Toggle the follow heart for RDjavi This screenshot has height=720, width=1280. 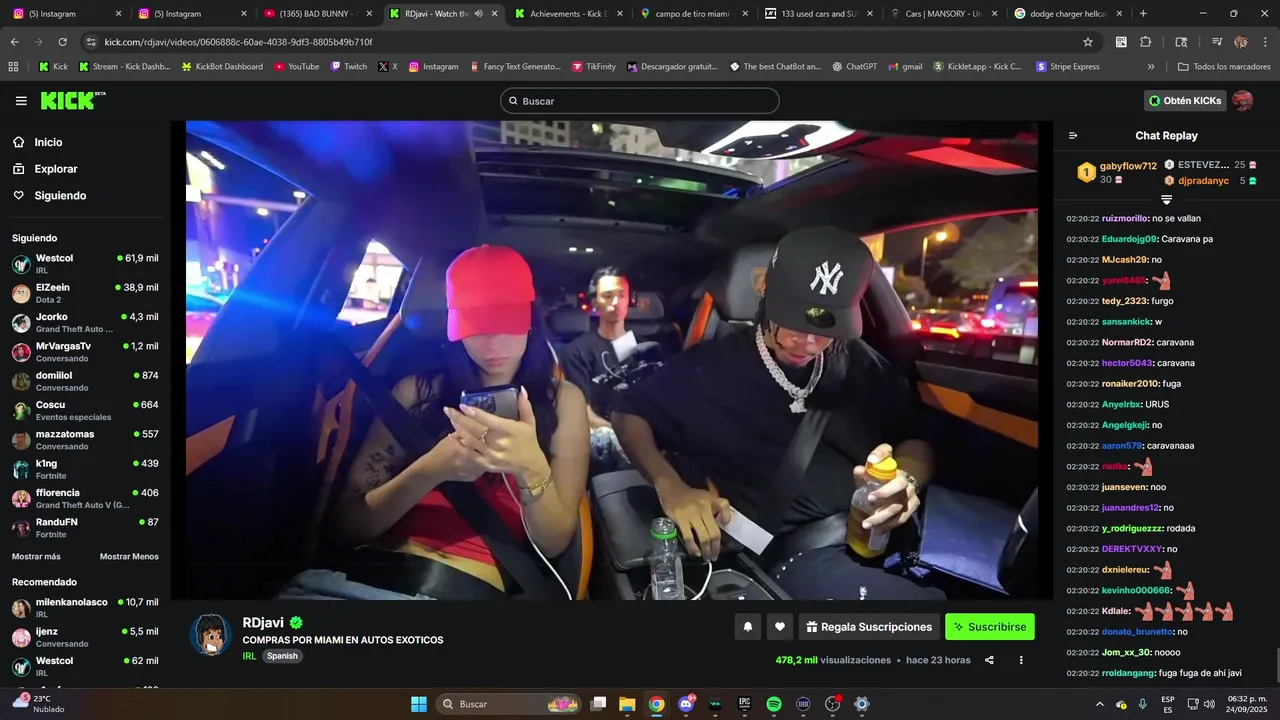pos(780,627)
